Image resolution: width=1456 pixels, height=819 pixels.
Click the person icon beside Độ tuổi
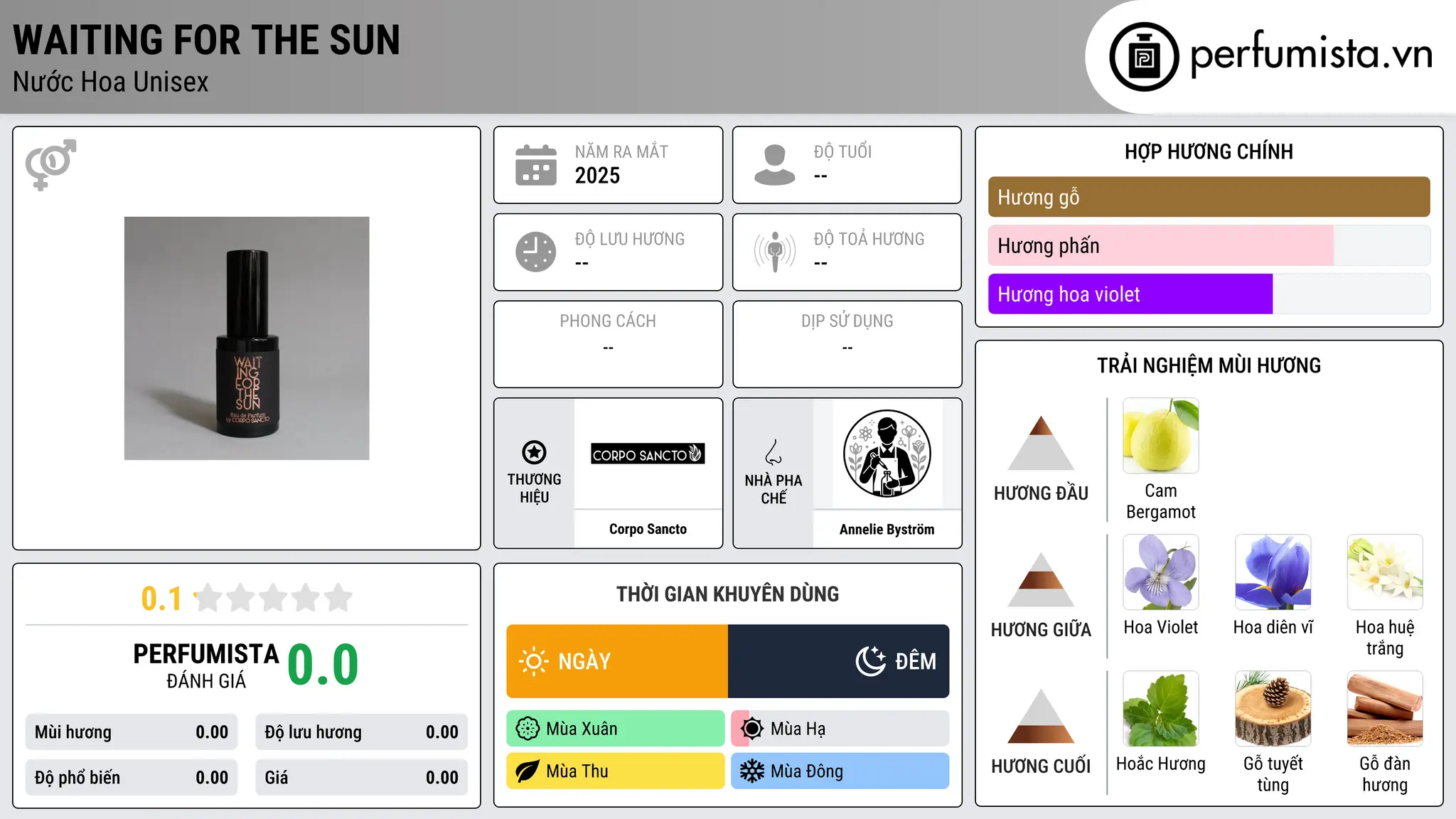(774, 165)
